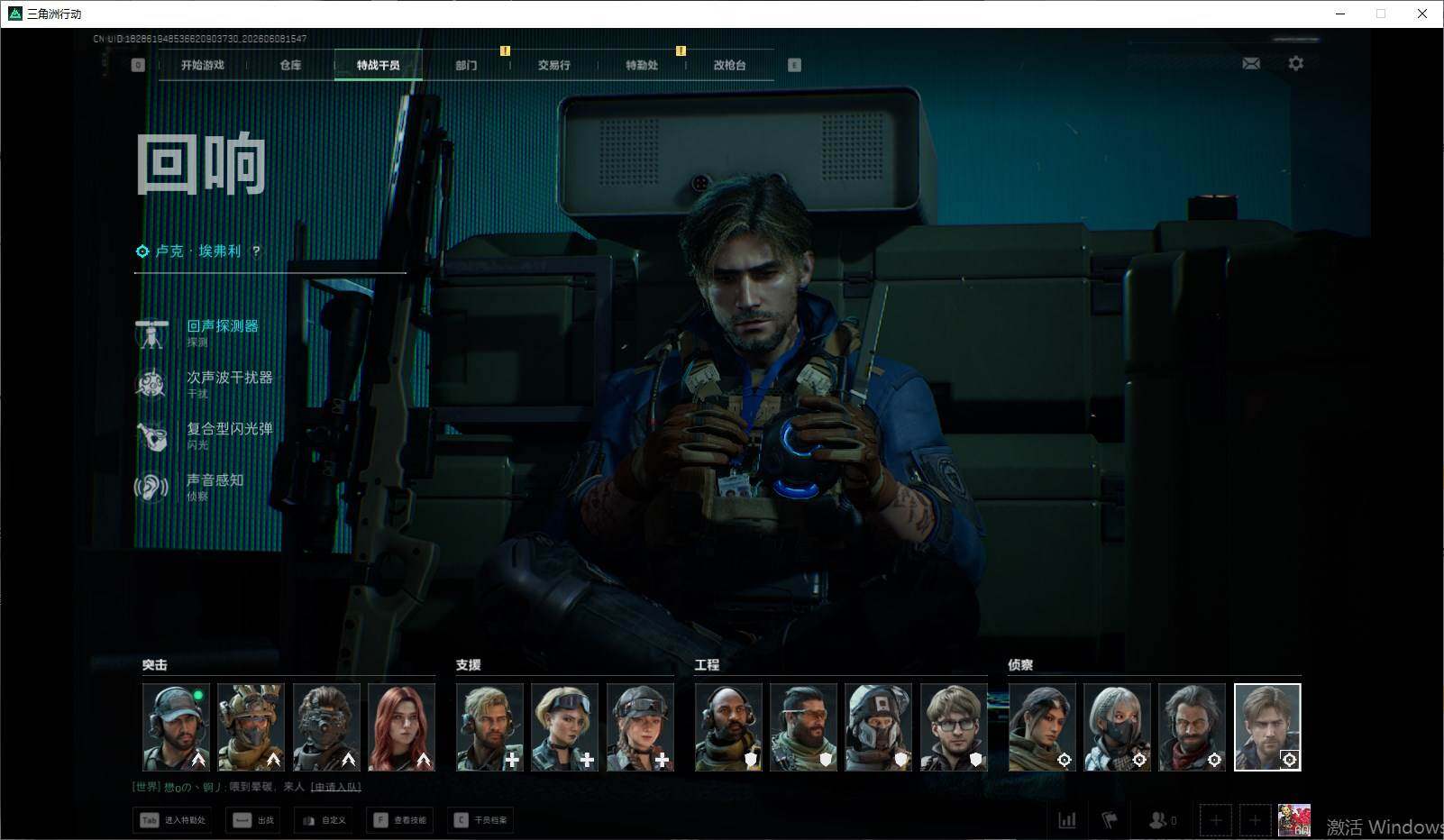Viewport: 1444px width, 840px height.
Task: Go to the 改枪台 tab
Action: (729, 65)
